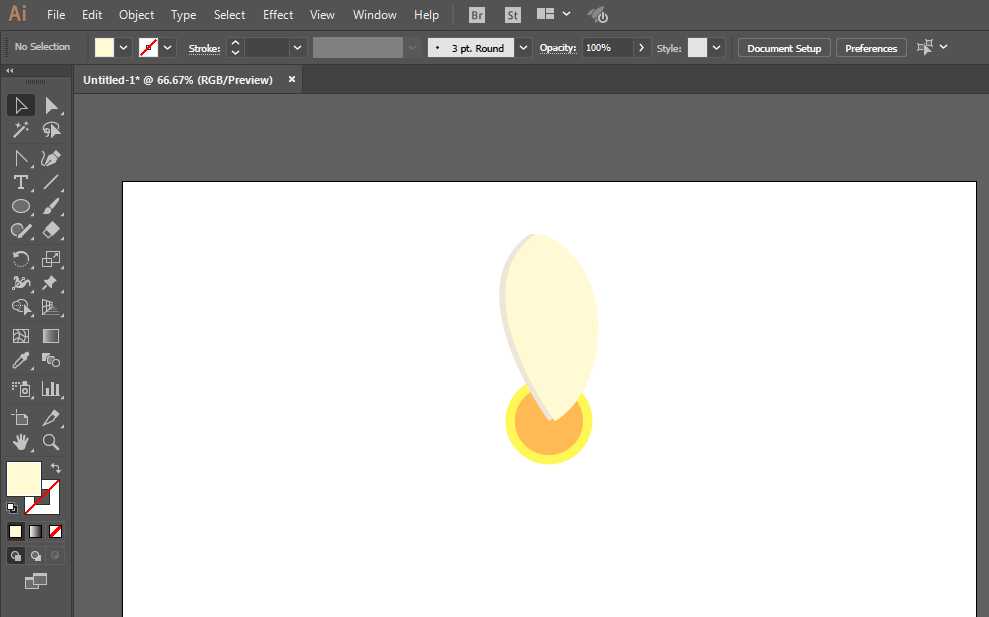
Task: Open the stroke weight dropdown
Action: coord(297,48)
